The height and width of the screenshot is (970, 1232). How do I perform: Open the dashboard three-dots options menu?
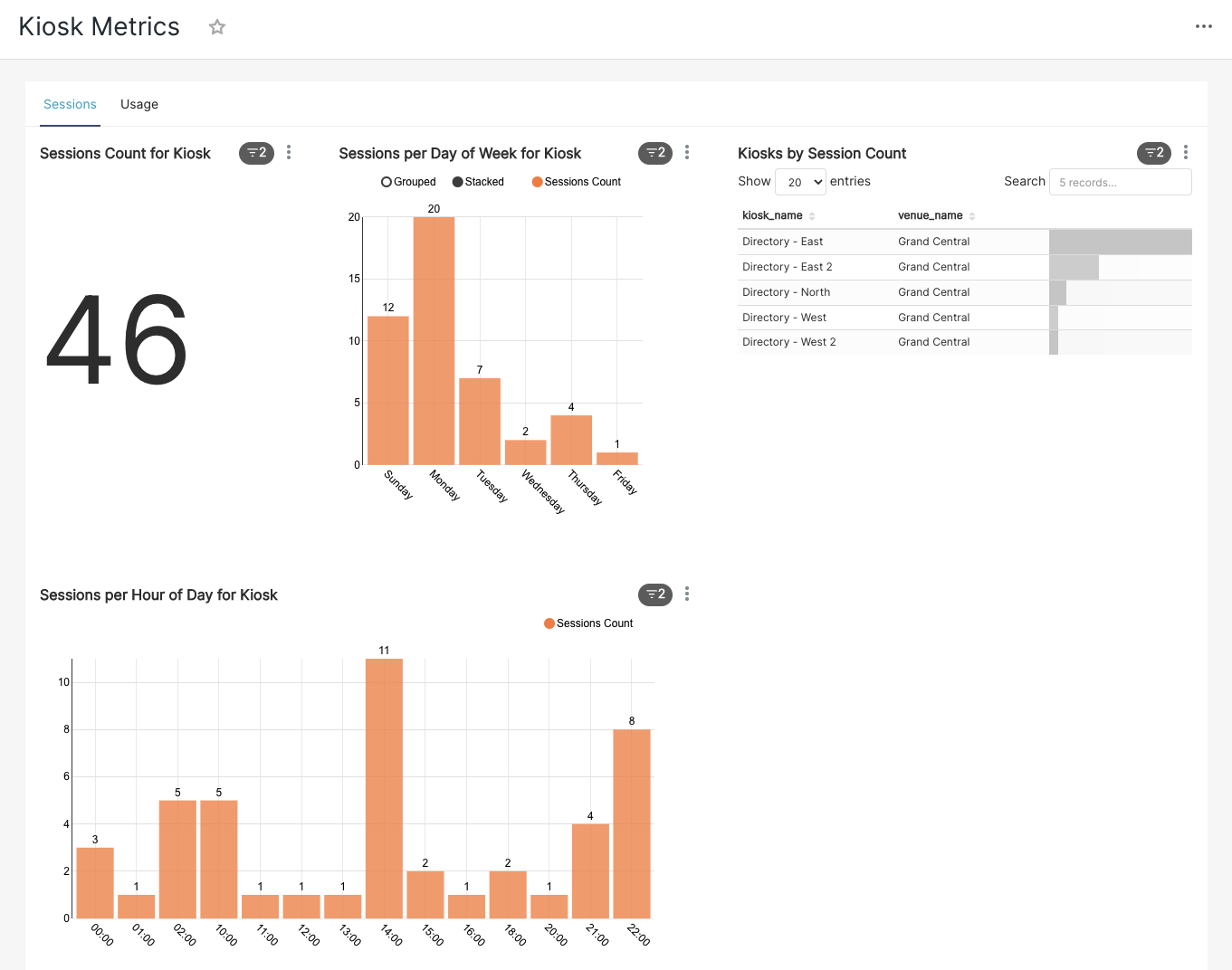click(1204, 26)
